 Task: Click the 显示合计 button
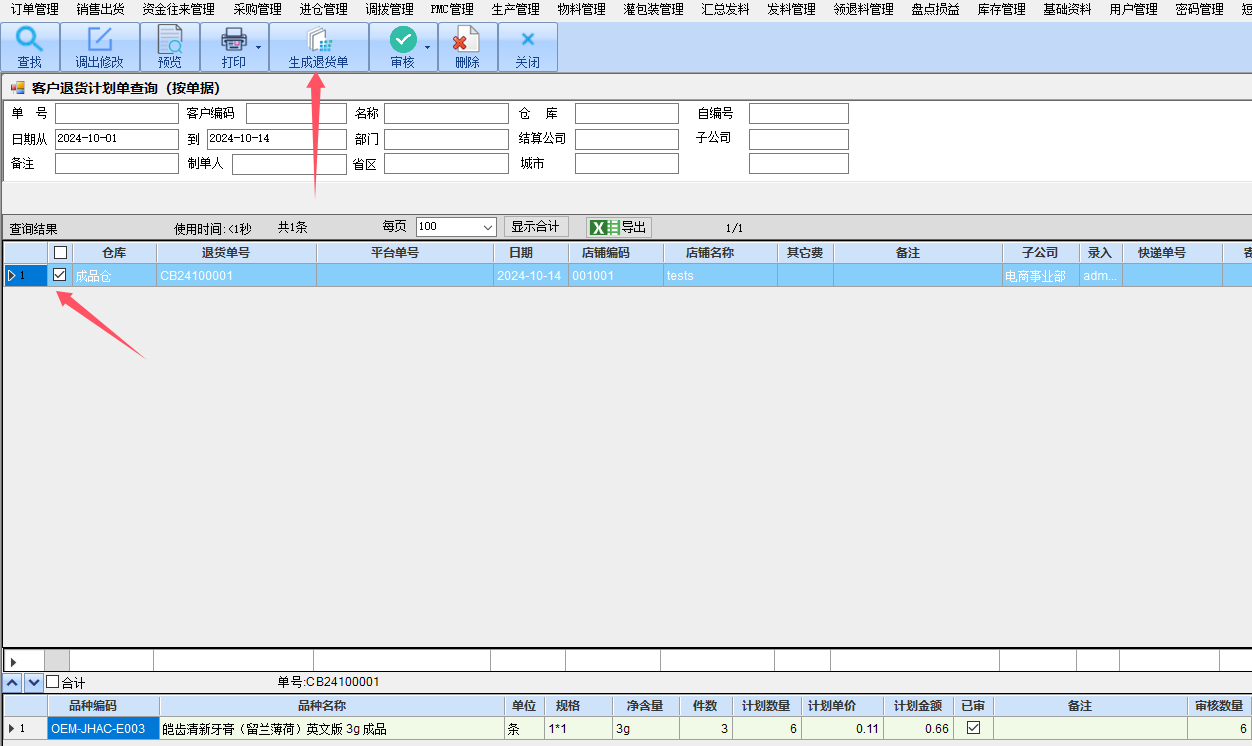coord(535,227)
